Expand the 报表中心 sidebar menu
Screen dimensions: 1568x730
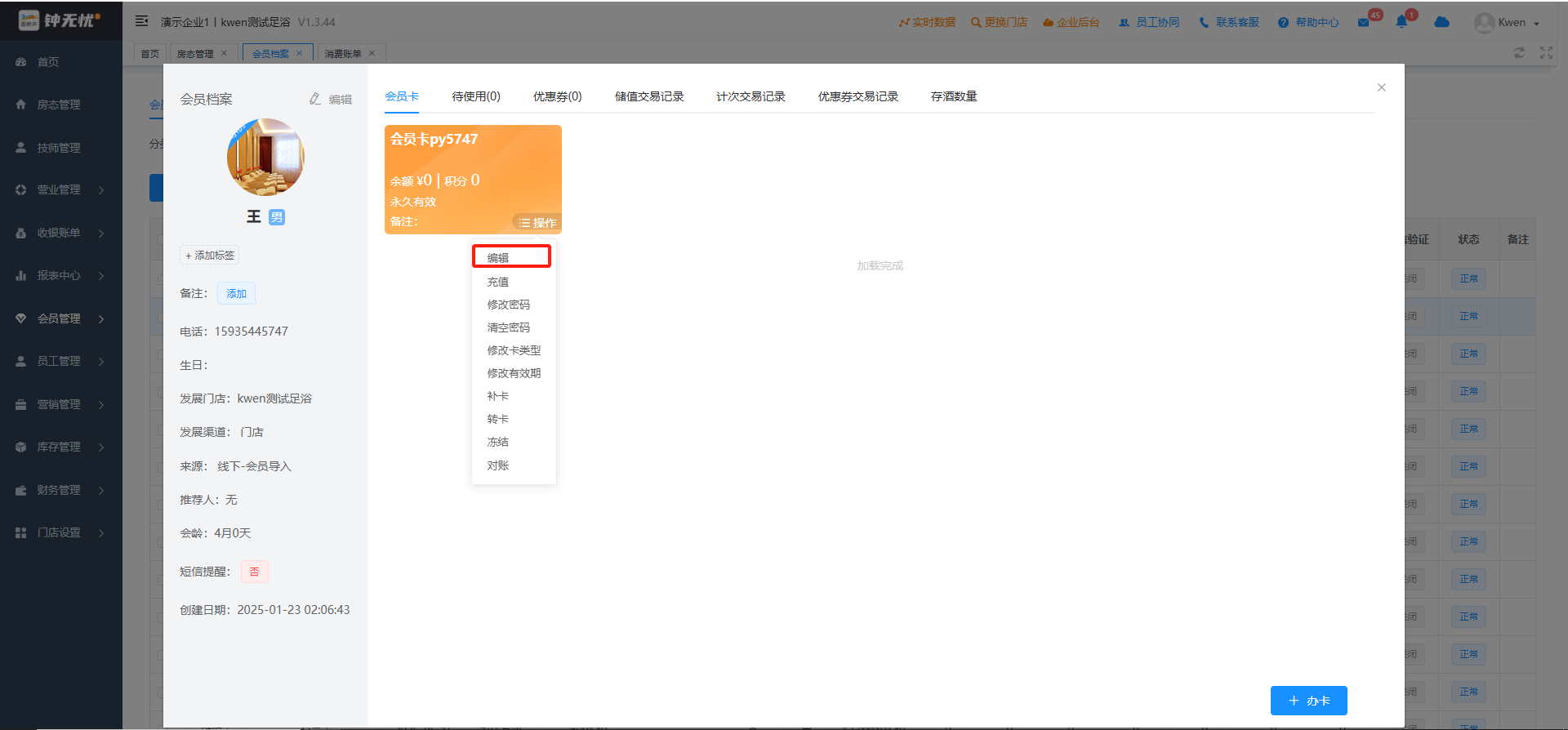[60, 275]
